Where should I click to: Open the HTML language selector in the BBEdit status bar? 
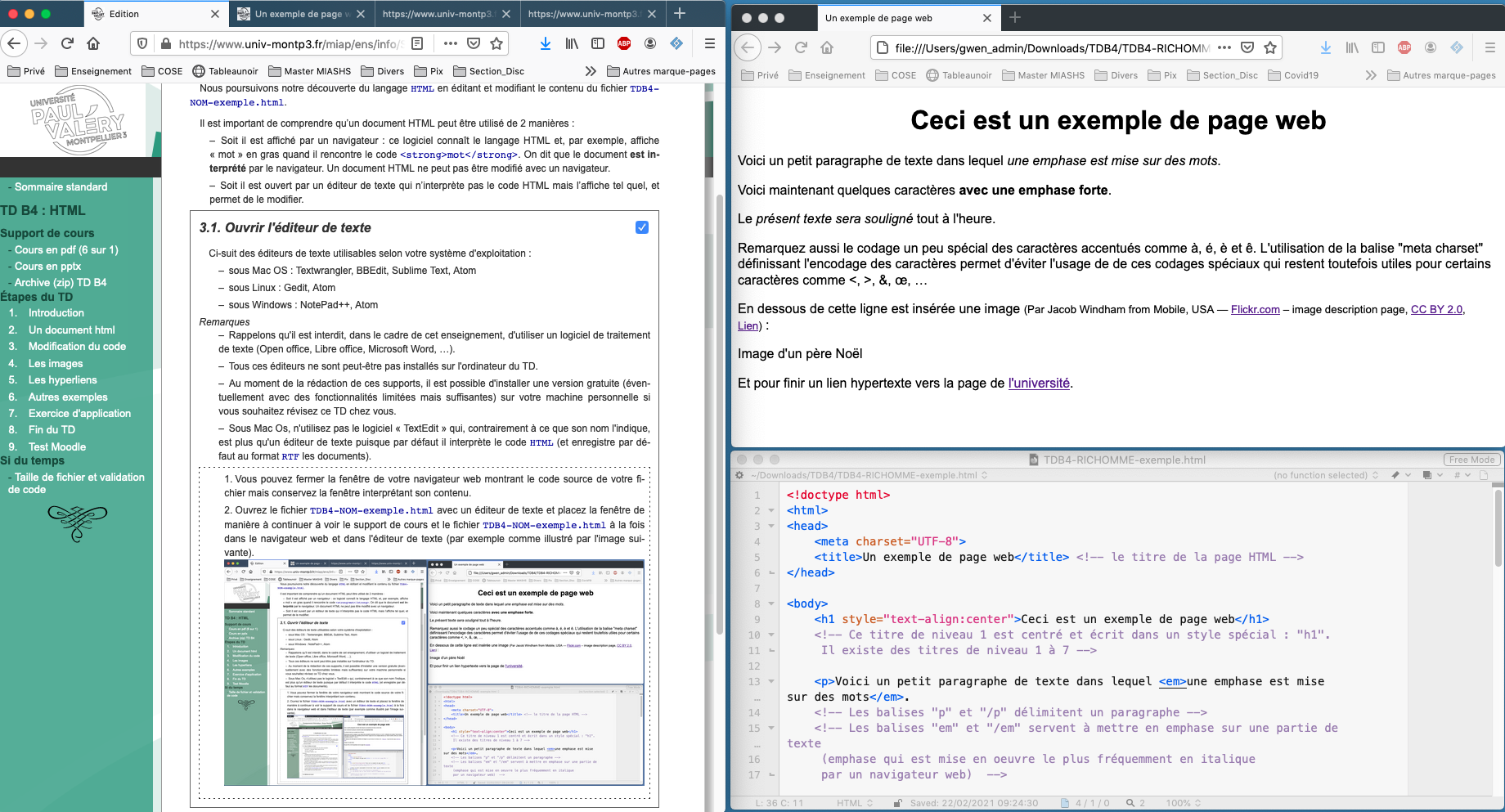(x=855, y=803)
